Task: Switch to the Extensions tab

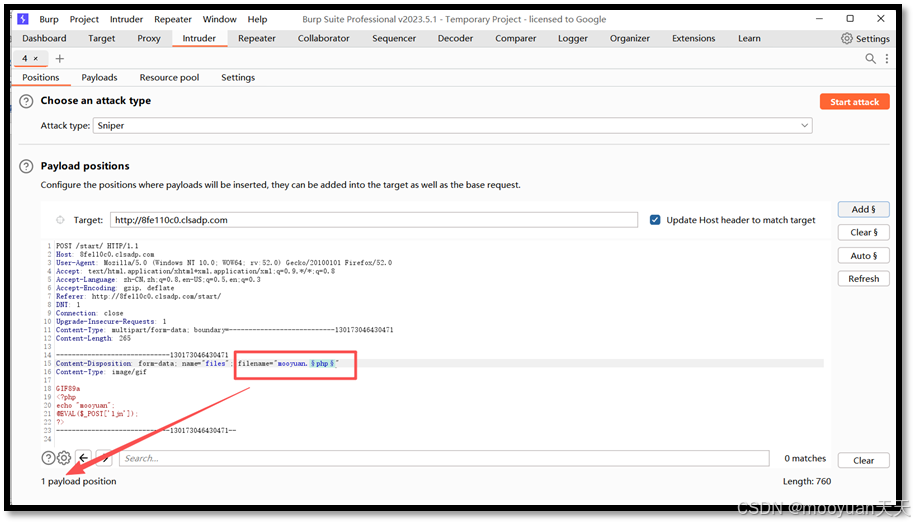Action: pyautogui.click(x=693, y=39)
